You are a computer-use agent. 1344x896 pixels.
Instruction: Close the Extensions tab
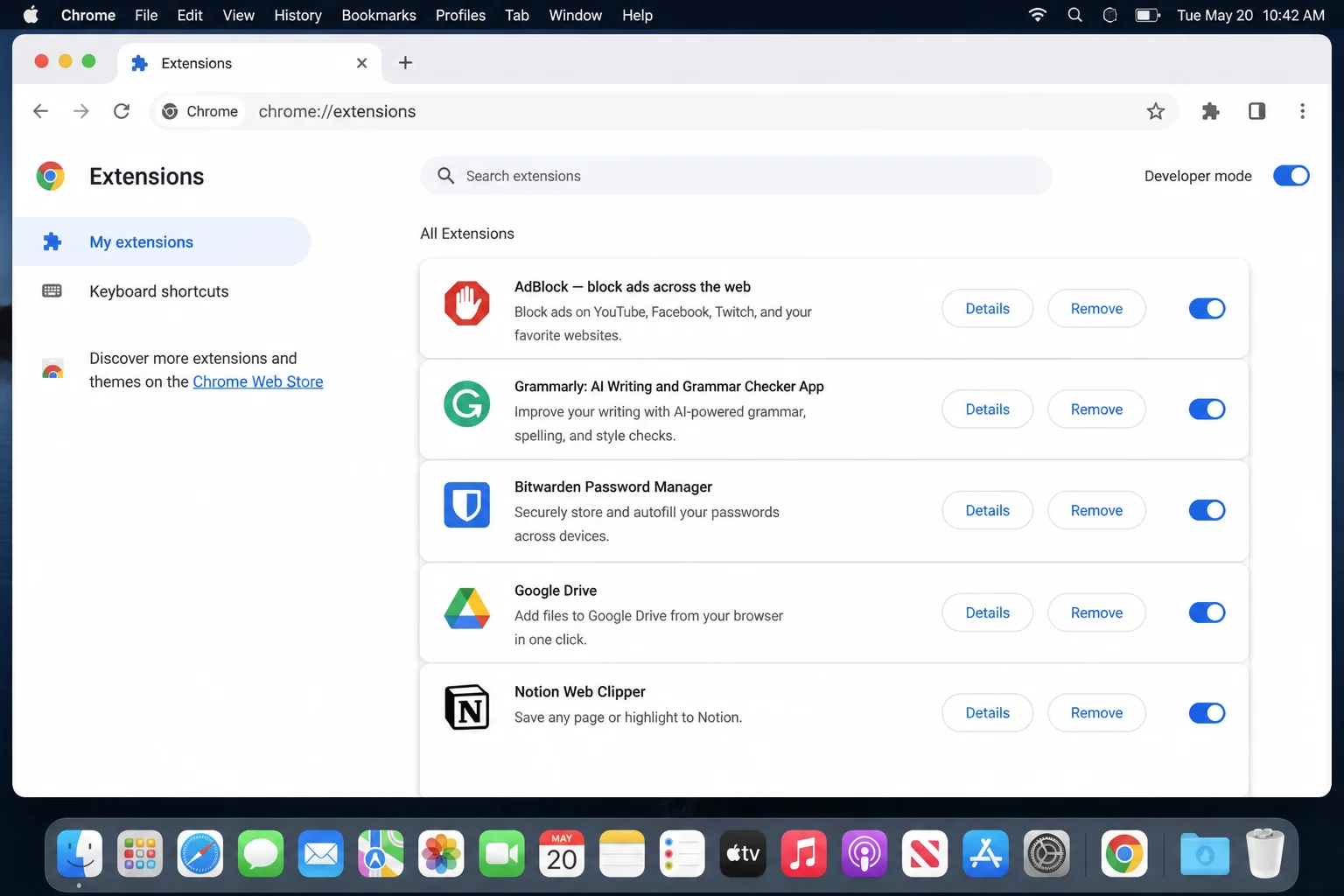click(x=361, y=63)
